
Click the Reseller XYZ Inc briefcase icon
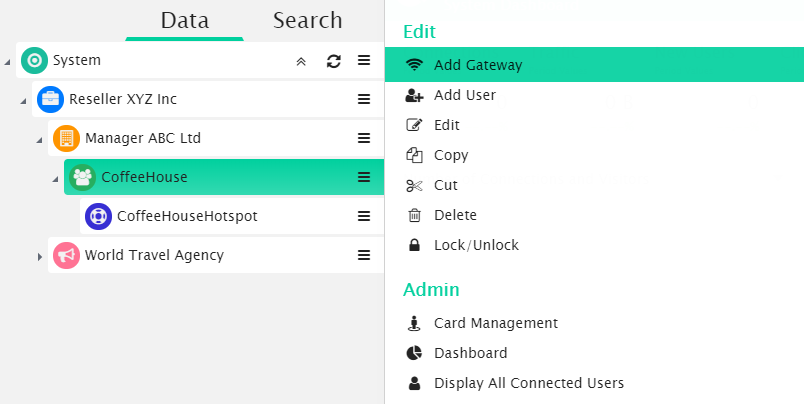pos(50,99)
